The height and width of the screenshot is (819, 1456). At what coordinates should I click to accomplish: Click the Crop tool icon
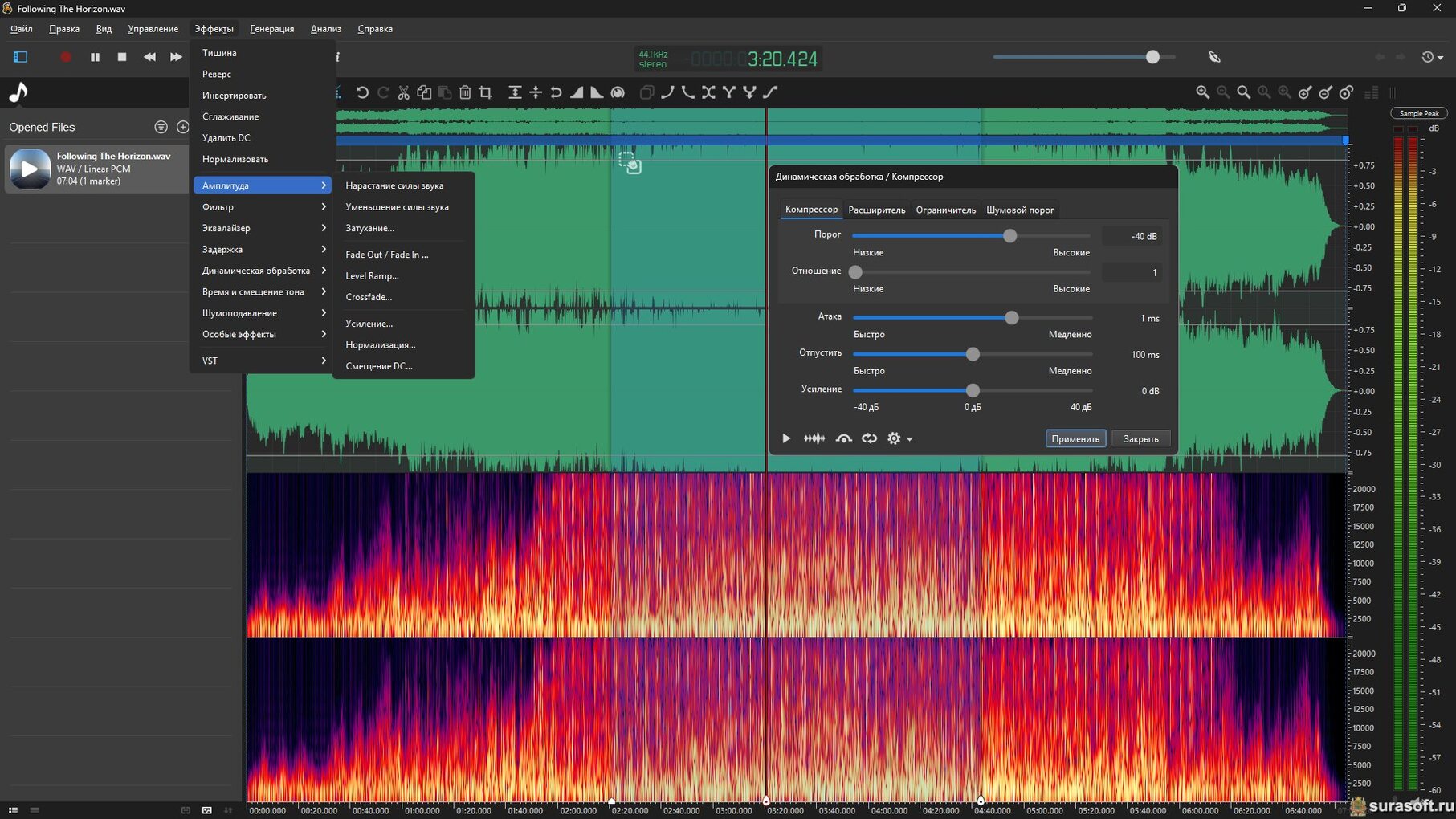[486, 92]
